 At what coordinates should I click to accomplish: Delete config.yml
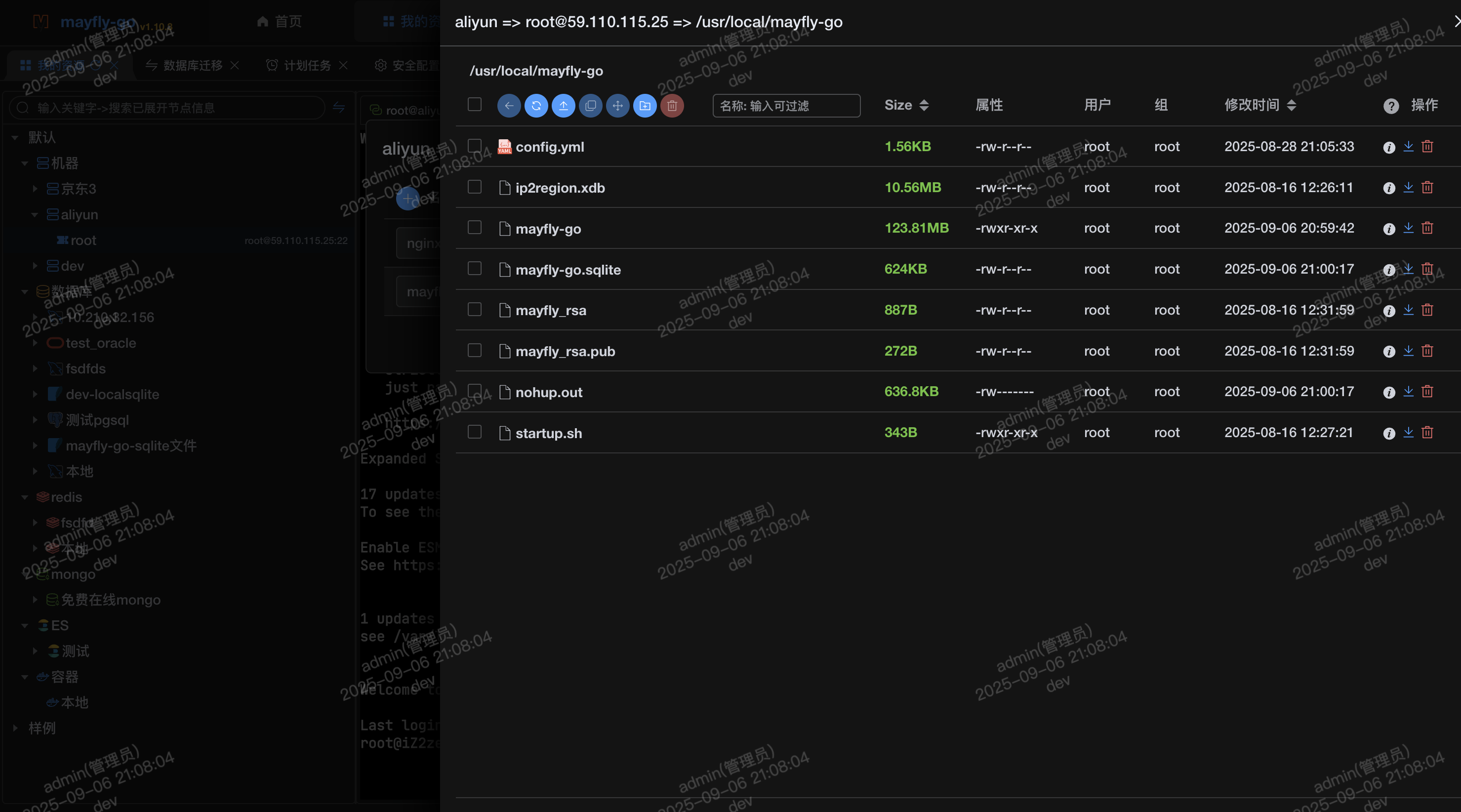point(1427,146)
